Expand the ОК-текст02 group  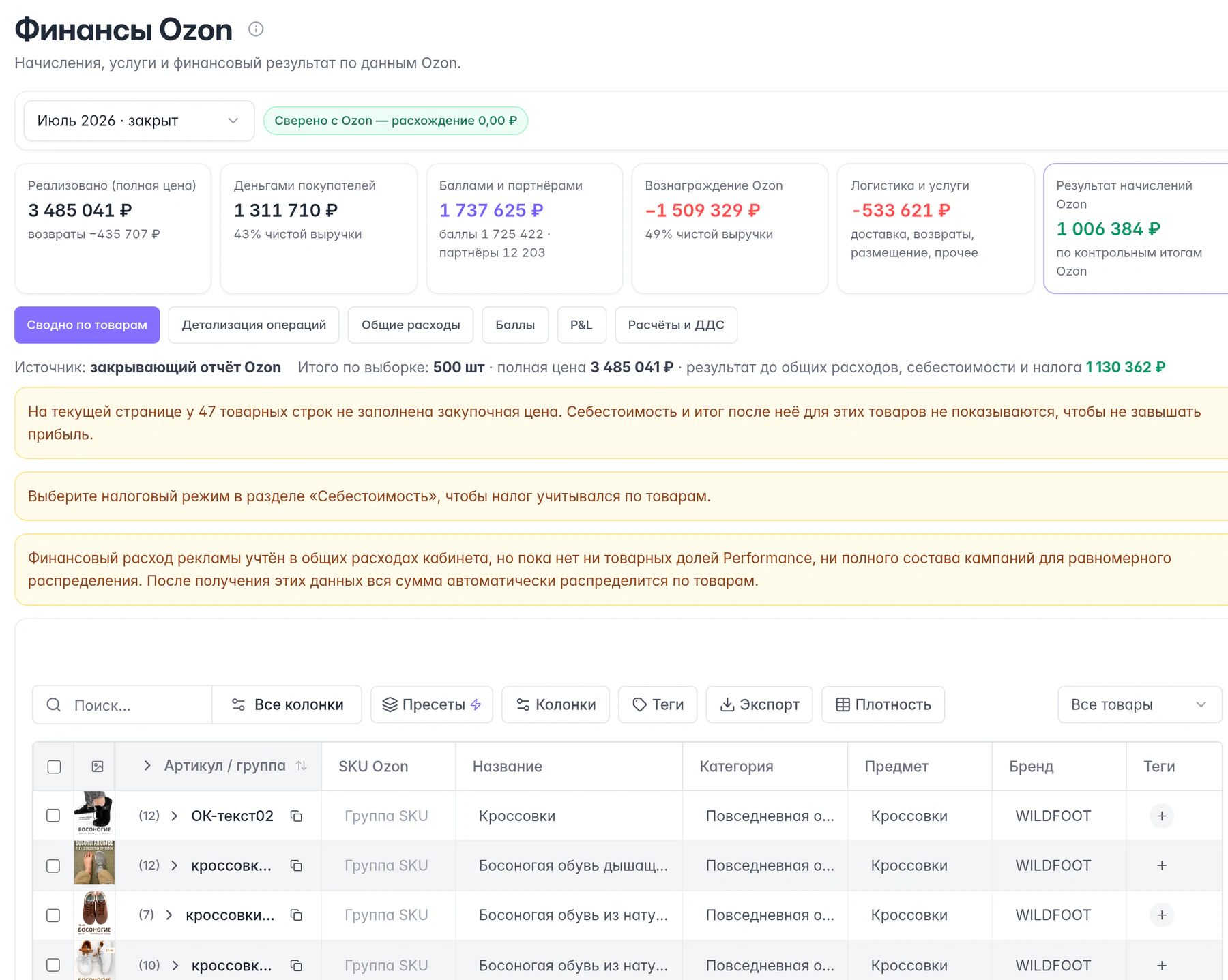[x=175, y=816]
